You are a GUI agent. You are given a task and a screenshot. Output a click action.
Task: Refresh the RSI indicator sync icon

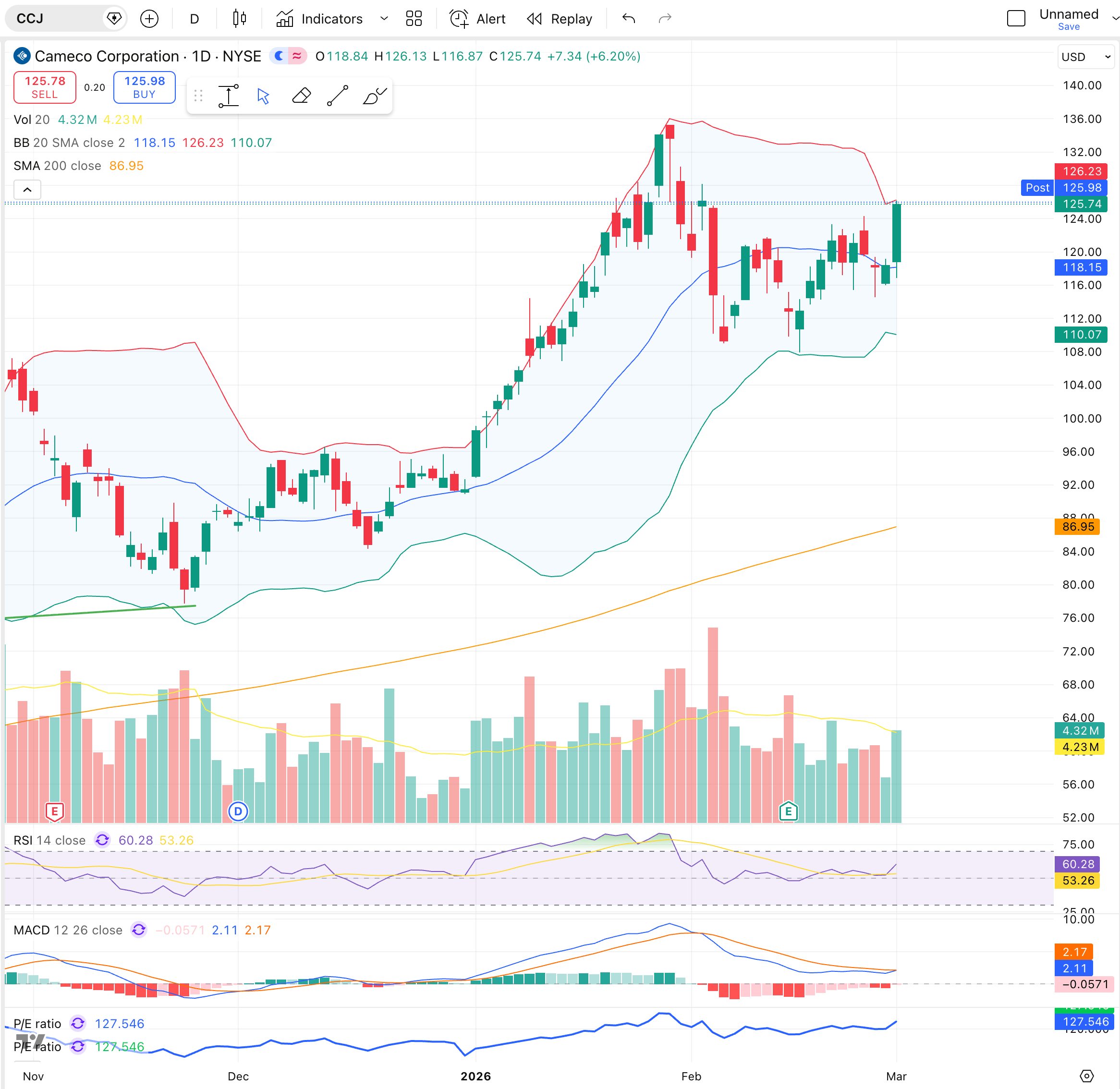pos(102,840)
